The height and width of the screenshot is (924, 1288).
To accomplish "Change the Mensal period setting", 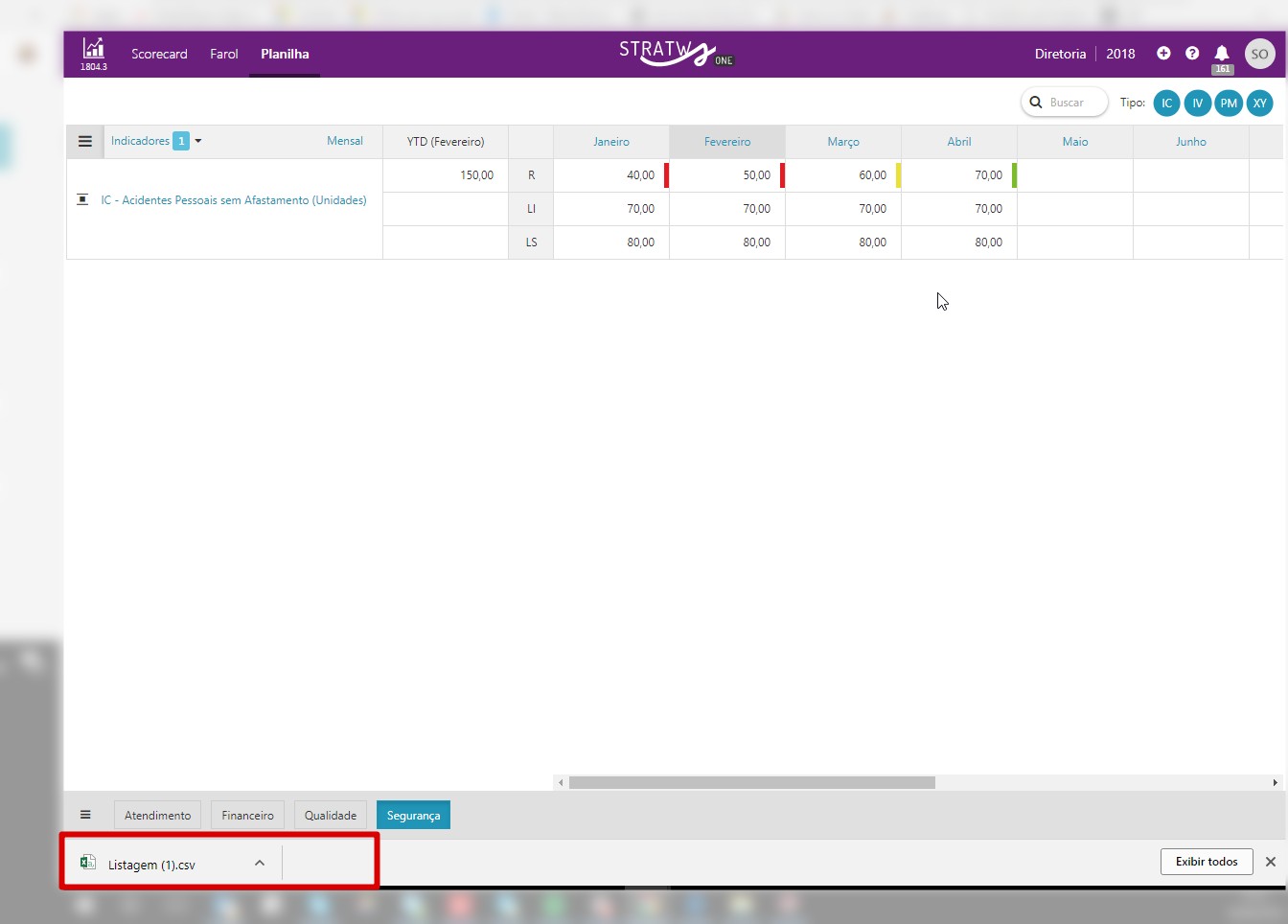I will click(345, 141).
